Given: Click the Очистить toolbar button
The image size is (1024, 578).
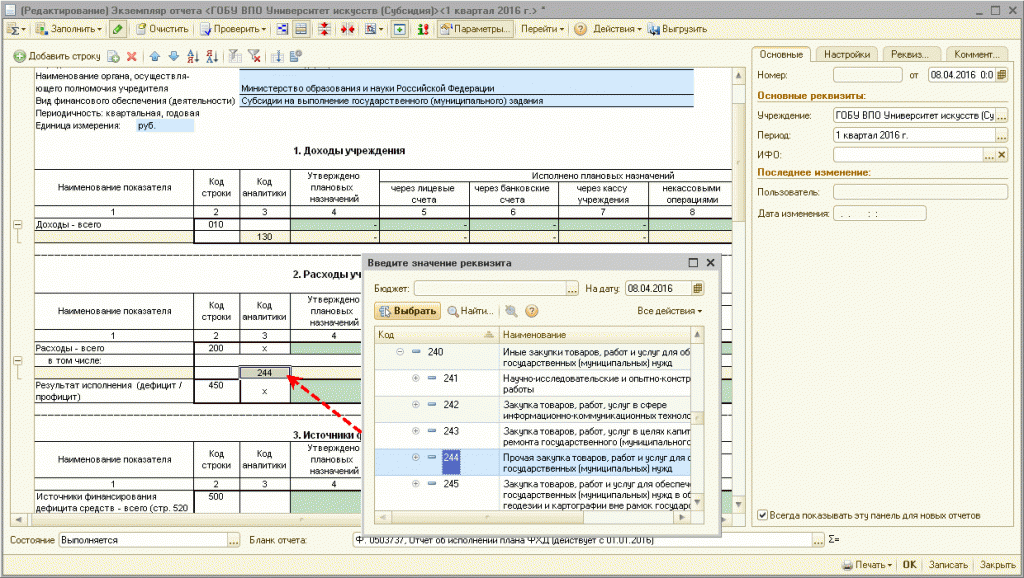Looking at the screenshot, I should (x=161, y=29).
